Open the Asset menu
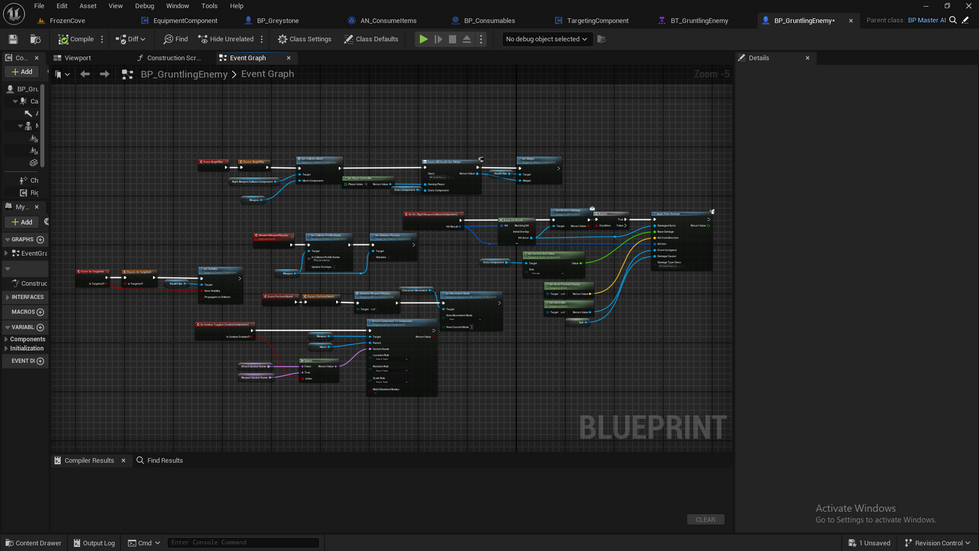 pos(88,6)
